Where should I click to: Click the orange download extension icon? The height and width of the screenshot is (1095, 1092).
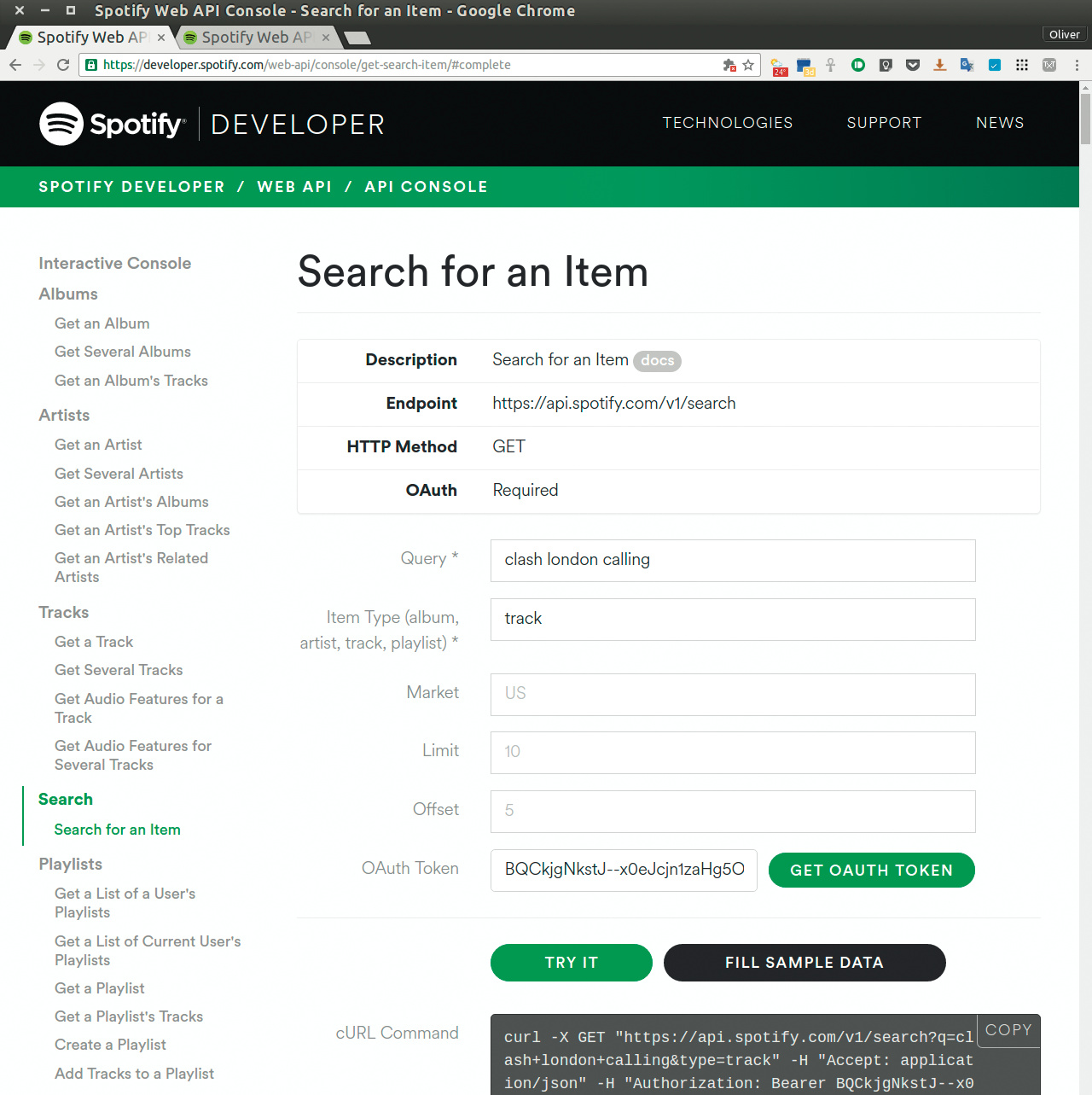coord(939,65)
